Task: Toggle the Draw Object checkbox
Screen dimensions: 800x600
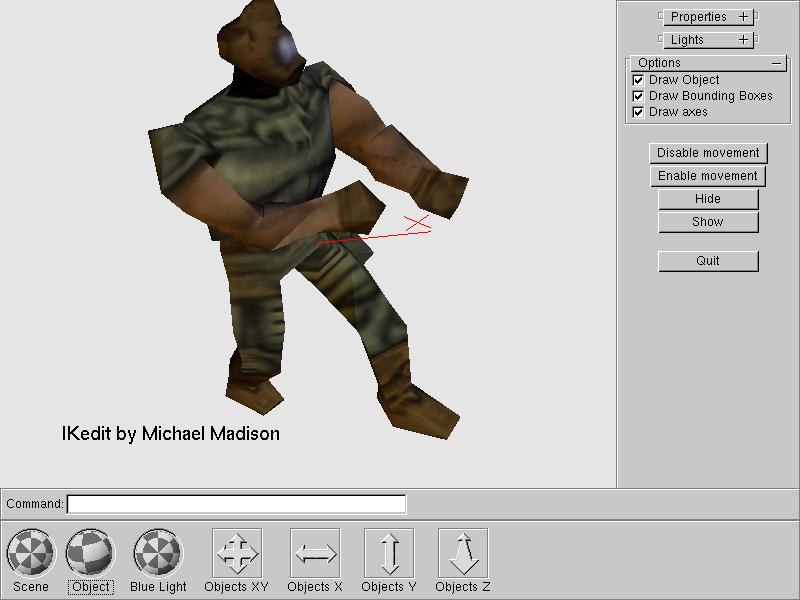Action: (638, 80)
